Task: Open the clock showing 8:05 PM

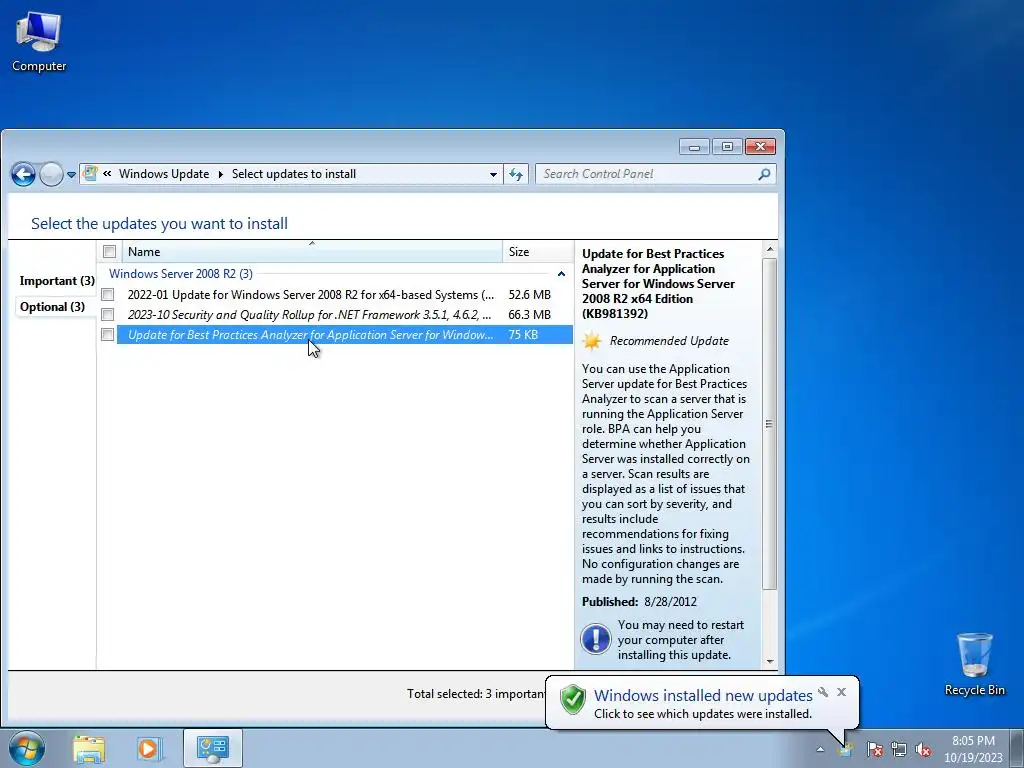Action: tap(972, 748)
